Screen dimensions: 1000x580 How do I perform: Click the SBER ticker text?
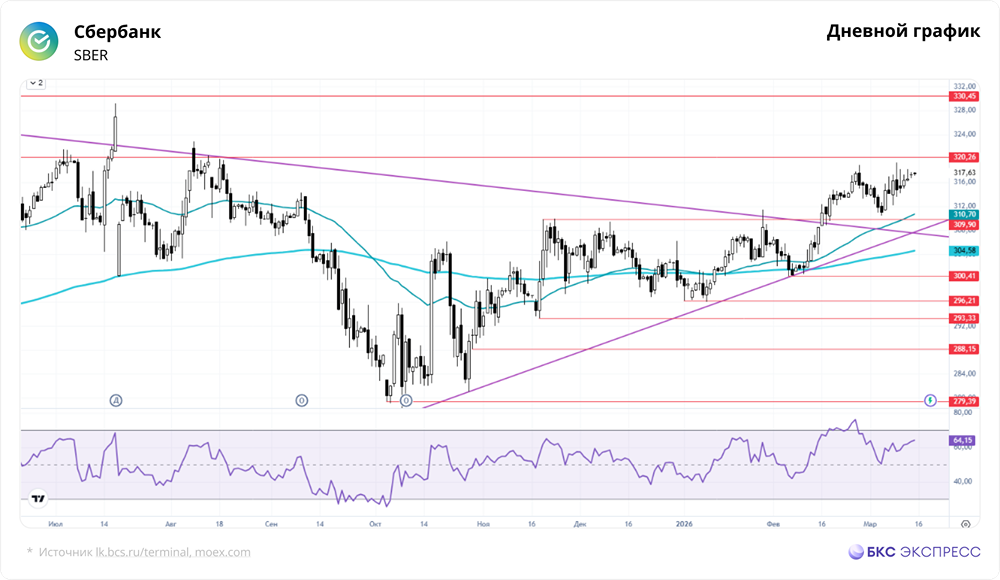(91, 56)
